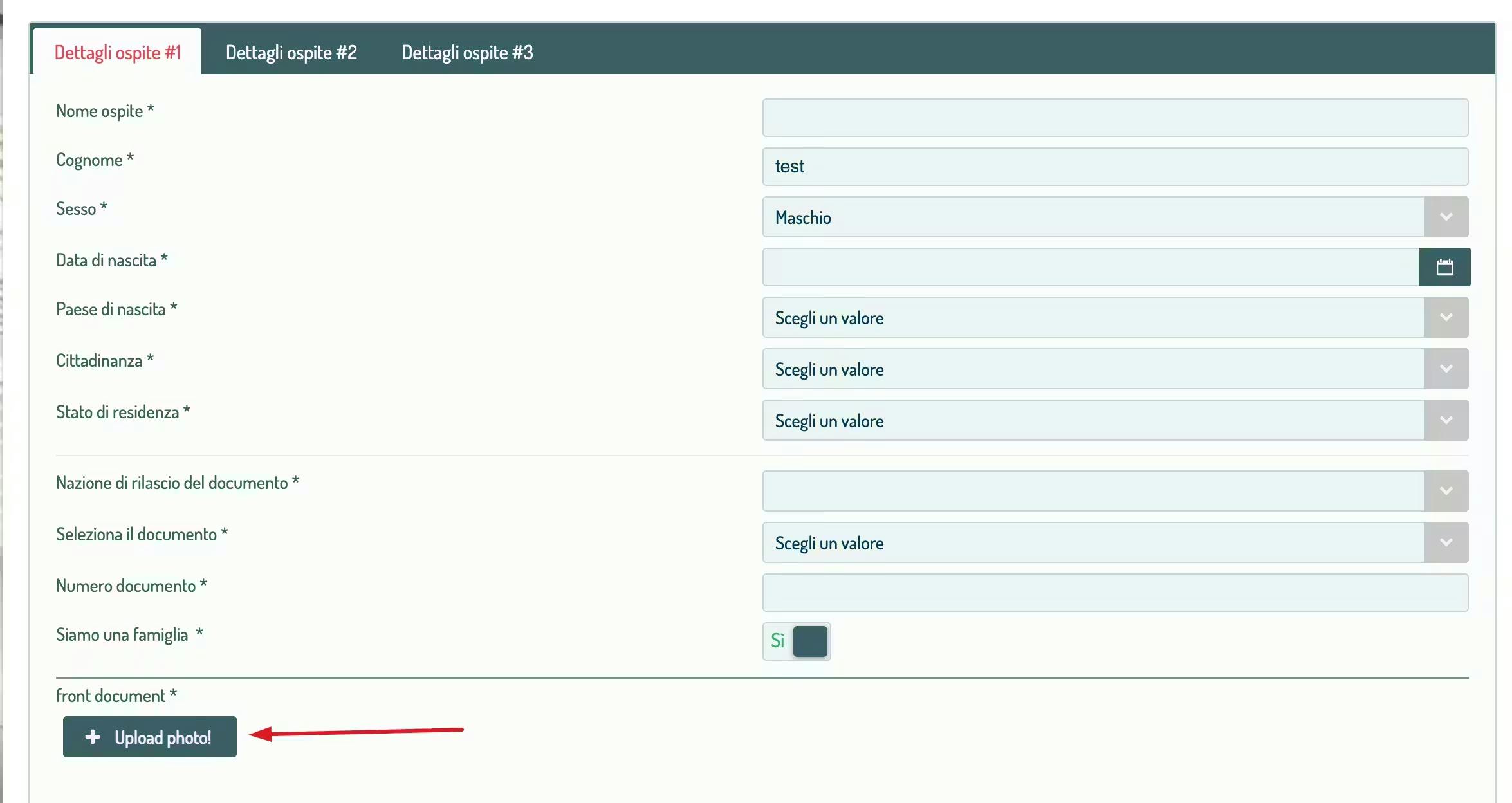Click the Paese di nascita chevron arrow

(x=1446, y=317)
